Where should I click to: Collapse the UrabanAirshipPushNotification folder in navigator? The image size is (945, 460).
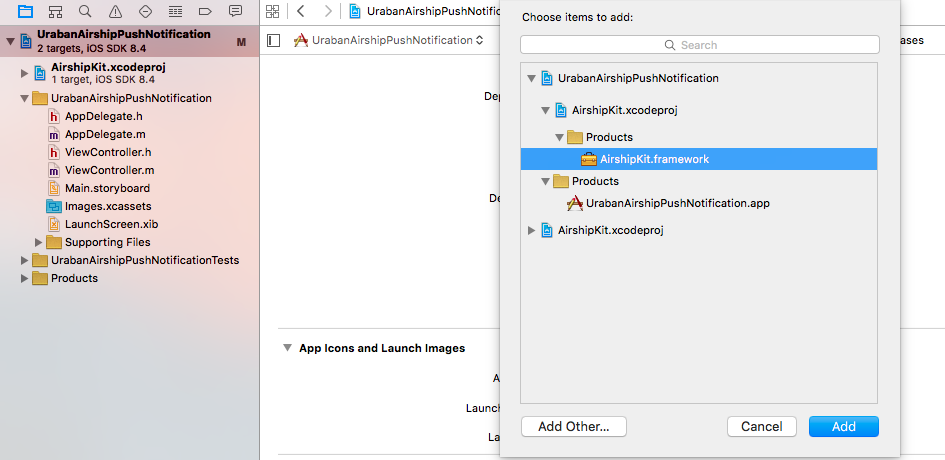(x=24, y=98)
